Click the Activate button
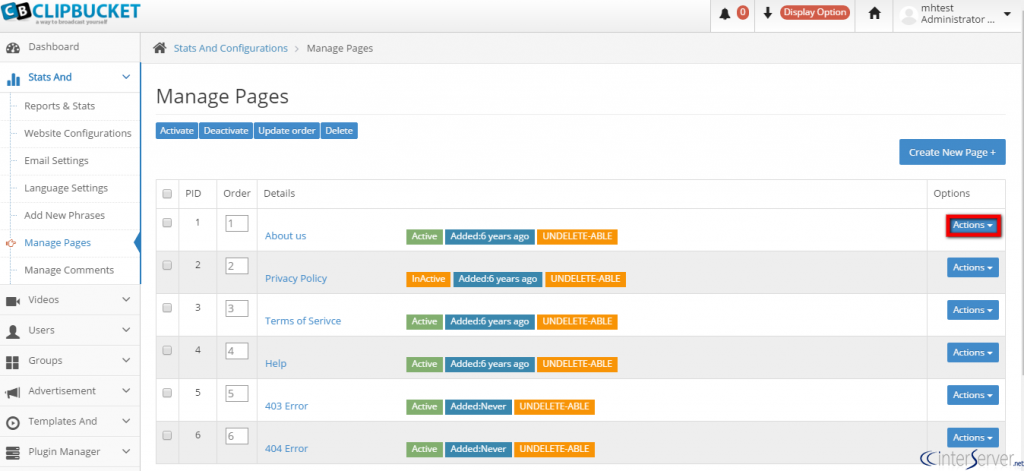This screenshot has height=471, width=1024. (177, 131)
